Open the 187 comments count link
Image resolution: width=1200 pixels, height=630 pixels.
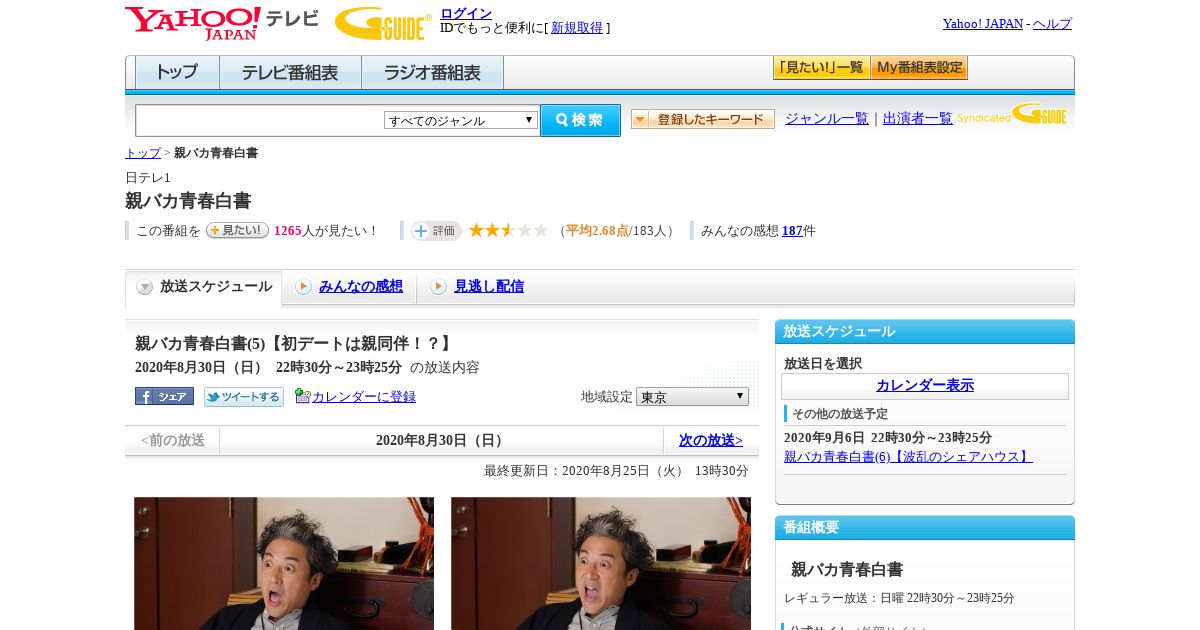[792, 230]
